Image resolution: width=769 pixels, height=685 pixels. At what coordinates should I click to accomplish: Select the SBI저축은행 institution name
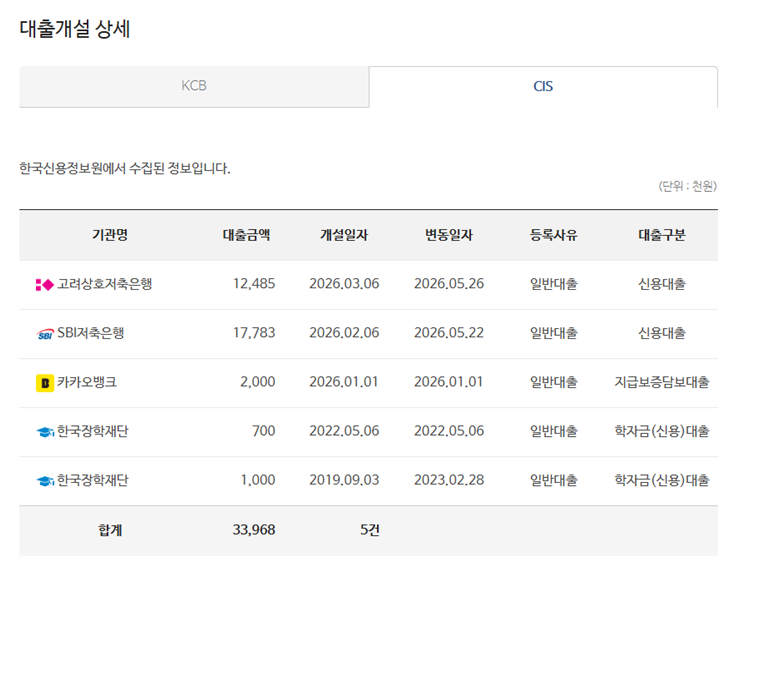(91, 333)
